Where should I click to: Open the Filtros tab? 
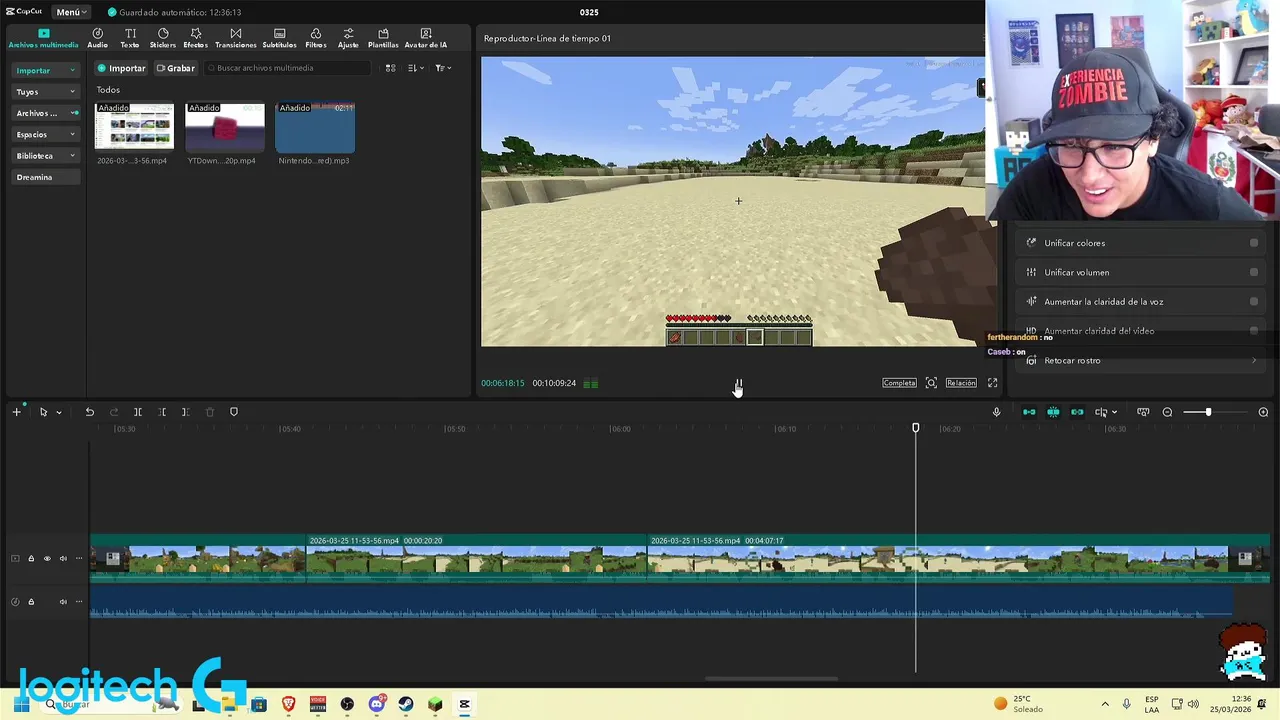pos(316,38)
